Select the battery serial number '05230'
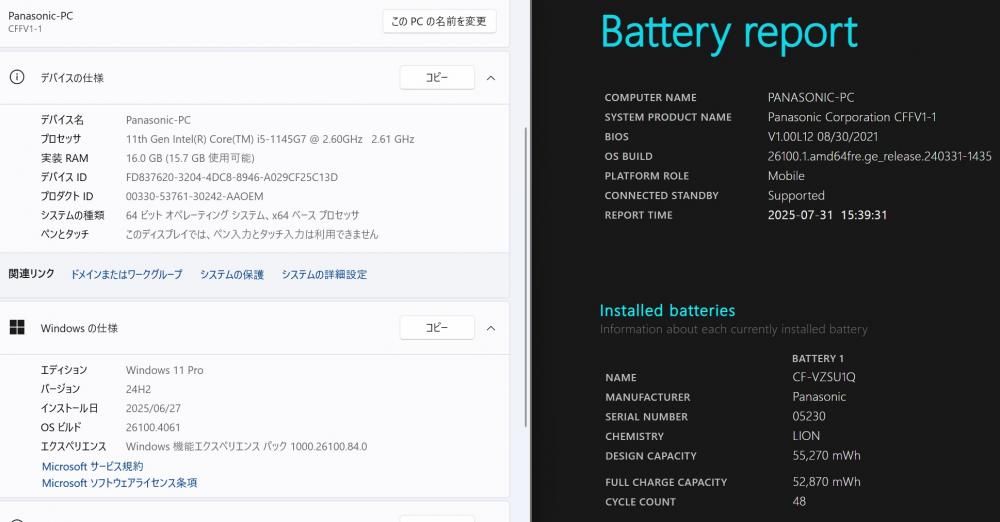Screen dimensions: 1000x522 coord(809,417)
